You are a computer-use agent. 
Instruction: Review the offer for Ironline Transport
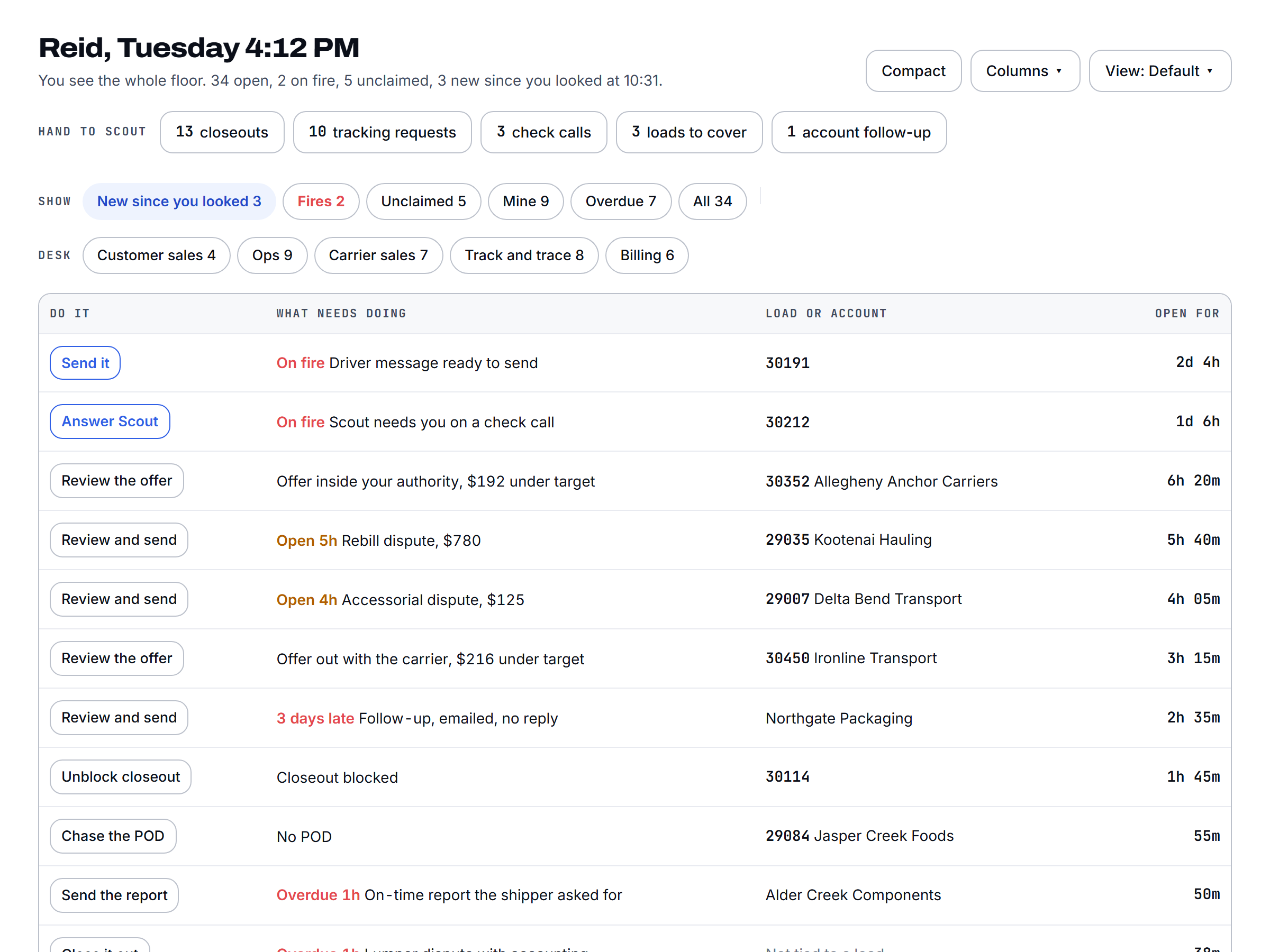116,658
